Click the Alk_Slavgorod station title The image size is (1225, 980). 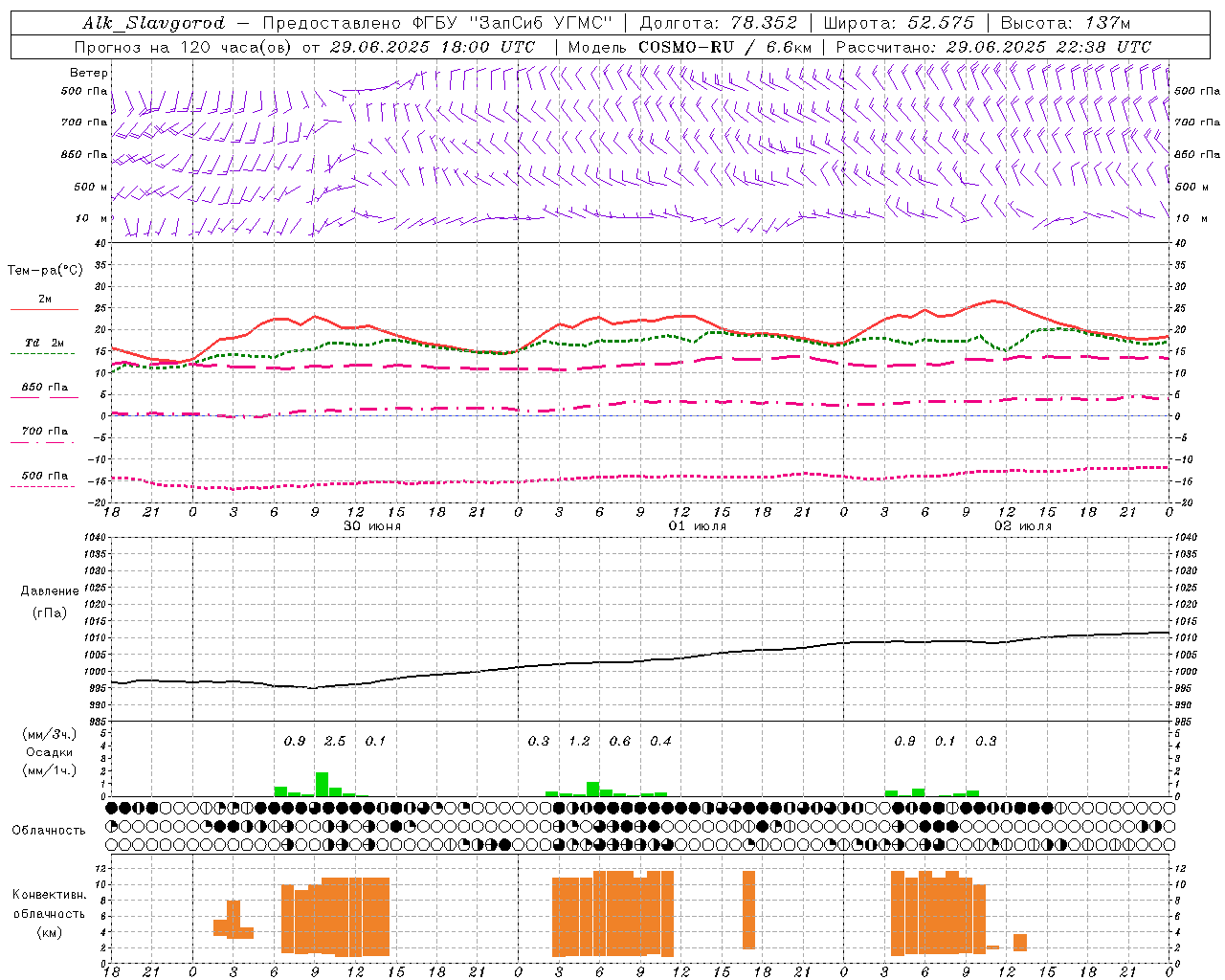click(x=154, y=23)
